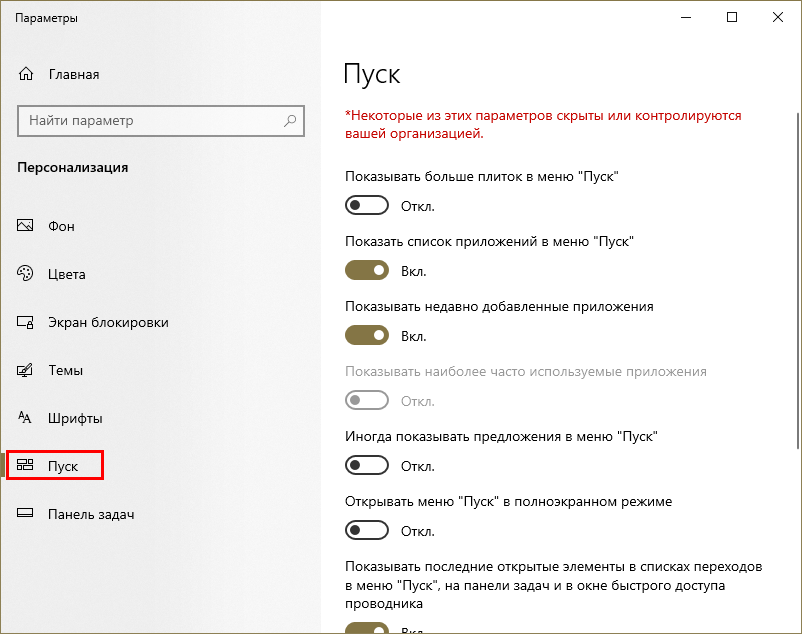Image resolution: width=802 pixels, height=634 pixels.
Task: Select the Шрифты font icon
Action: coord(27,418)
